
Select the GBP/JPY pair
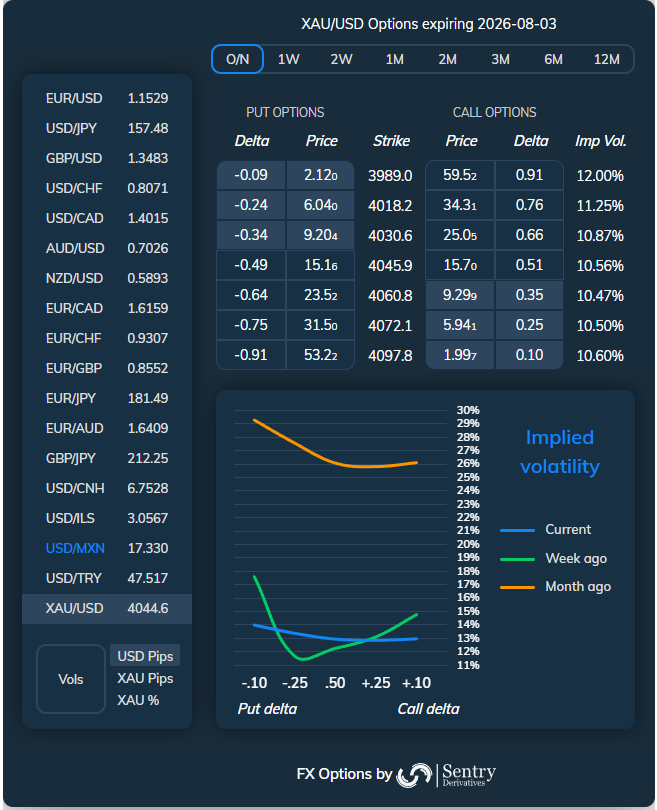107,458
